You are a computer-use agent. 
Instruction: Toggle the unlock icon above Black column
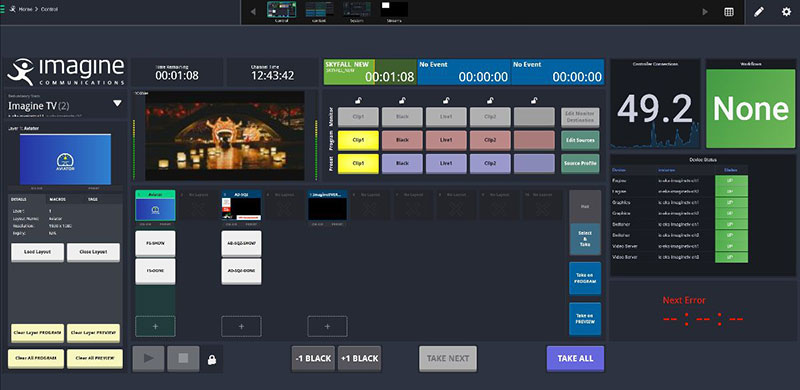(402, 100)
